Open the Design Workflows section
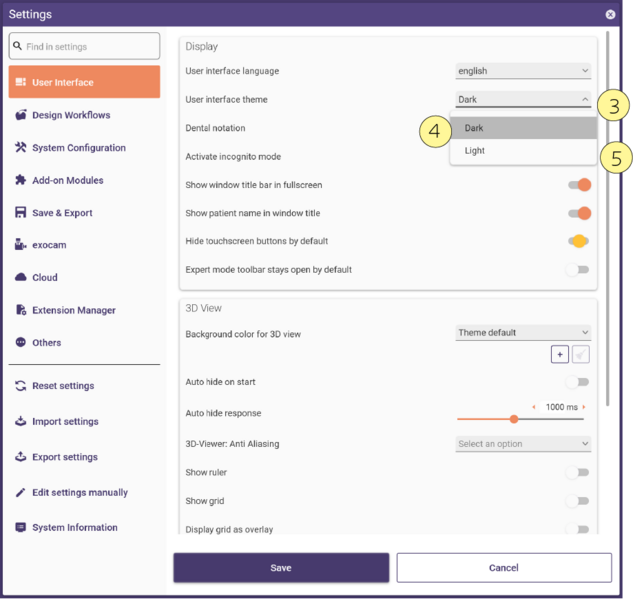 [84, 115]
